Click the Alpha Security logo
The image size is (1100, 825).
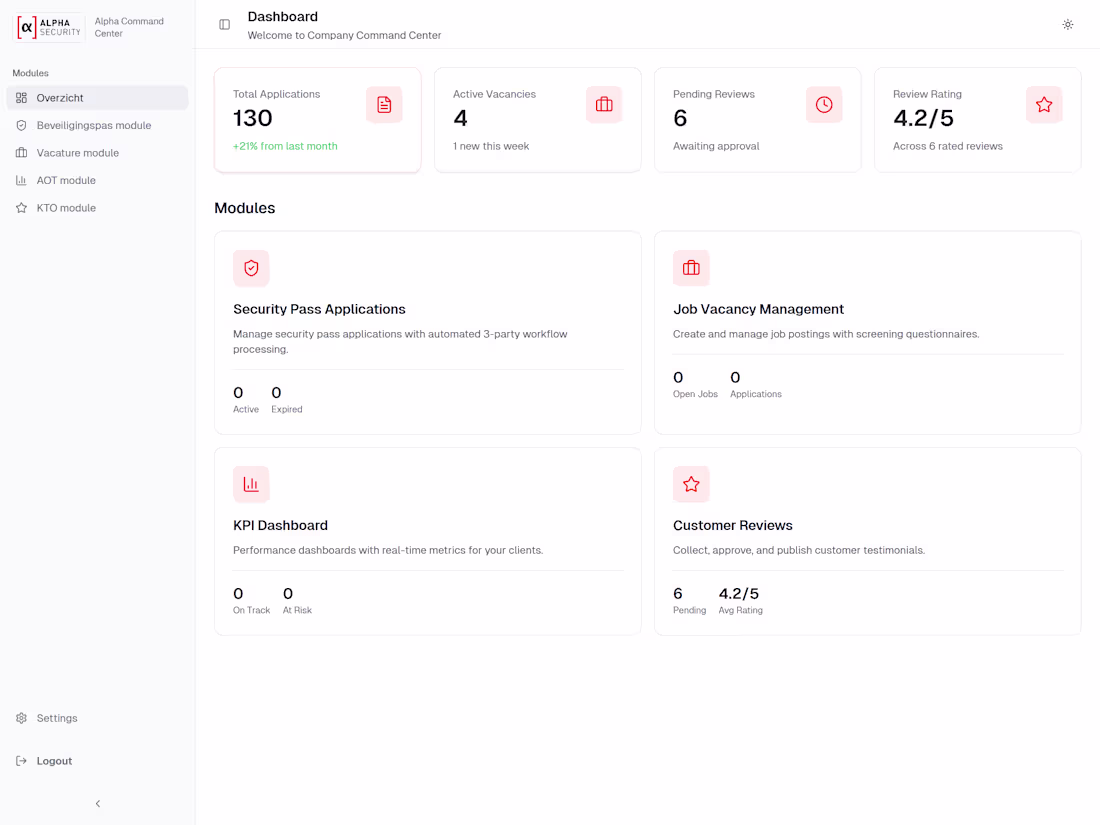point(48,27)
